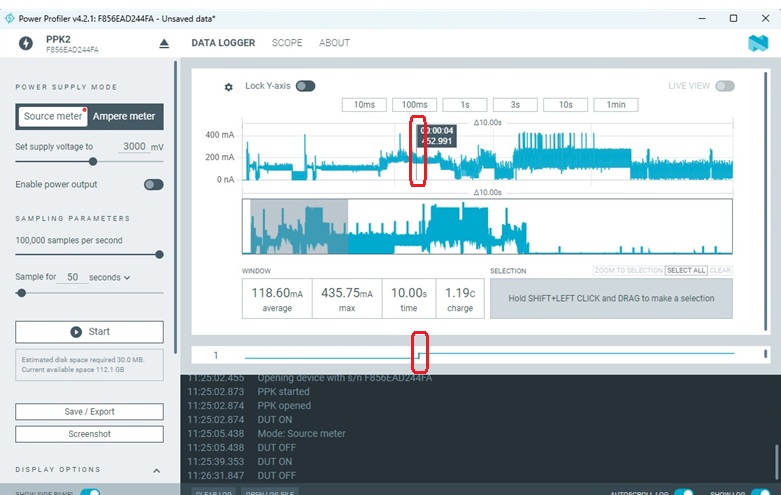Screen dimensions: 781x495
Task: Set window to 10s
Action: (565, 105)
